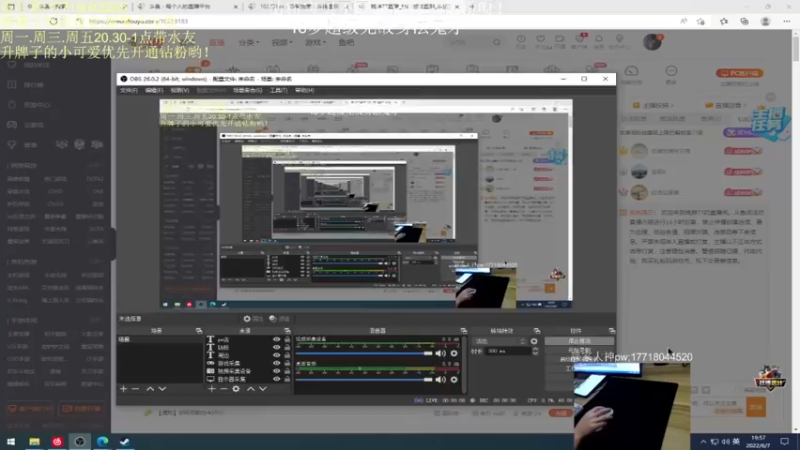Pop out the Scenes dock panel

click(199, 331)
